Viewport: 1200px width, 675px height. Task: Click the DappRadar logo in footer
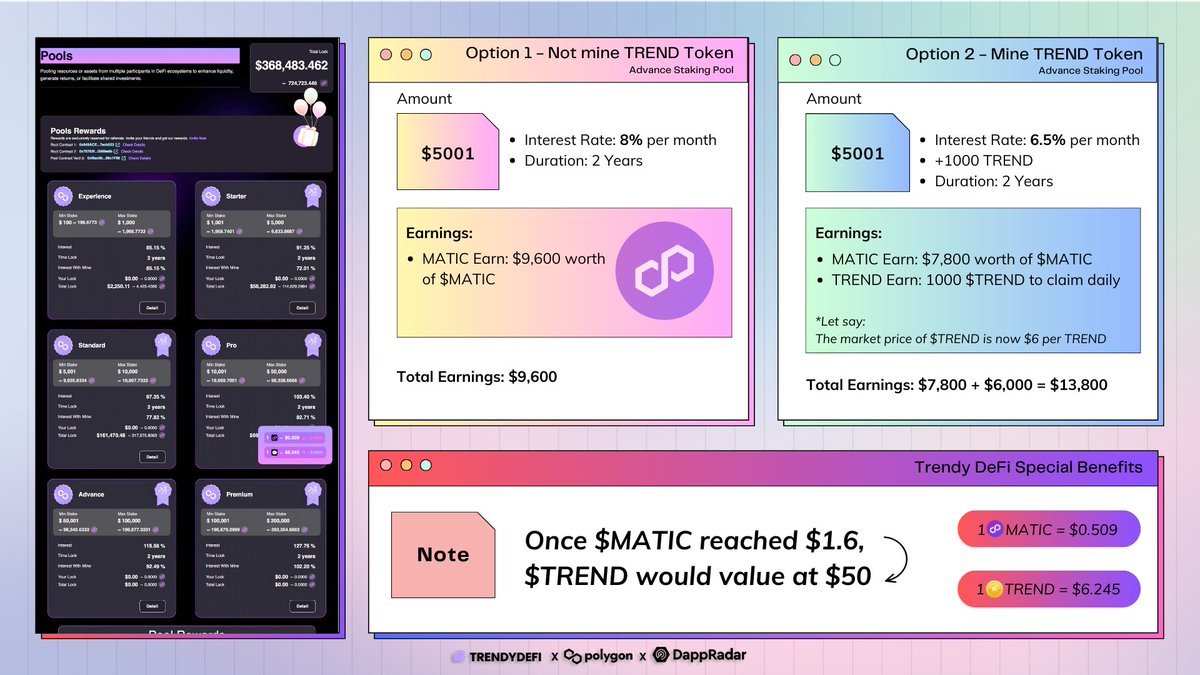tap(699, 656)
